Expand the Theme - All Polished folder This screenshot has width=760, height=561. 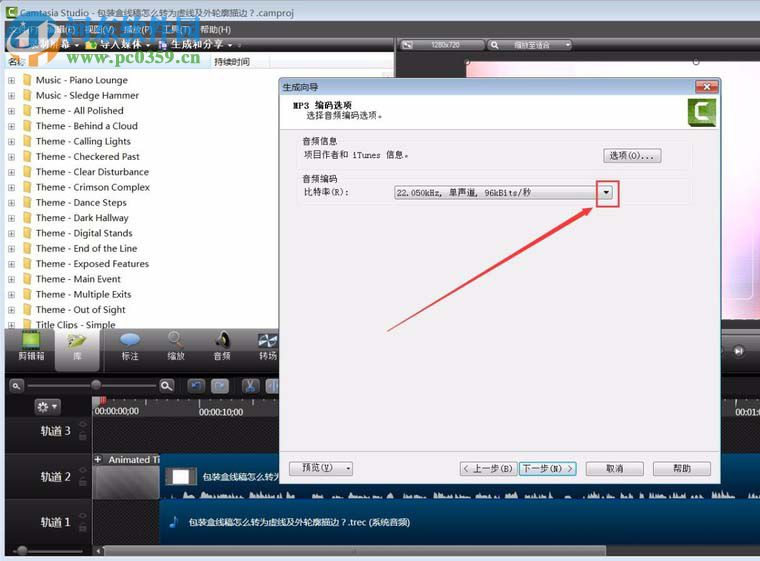(11, 111)
